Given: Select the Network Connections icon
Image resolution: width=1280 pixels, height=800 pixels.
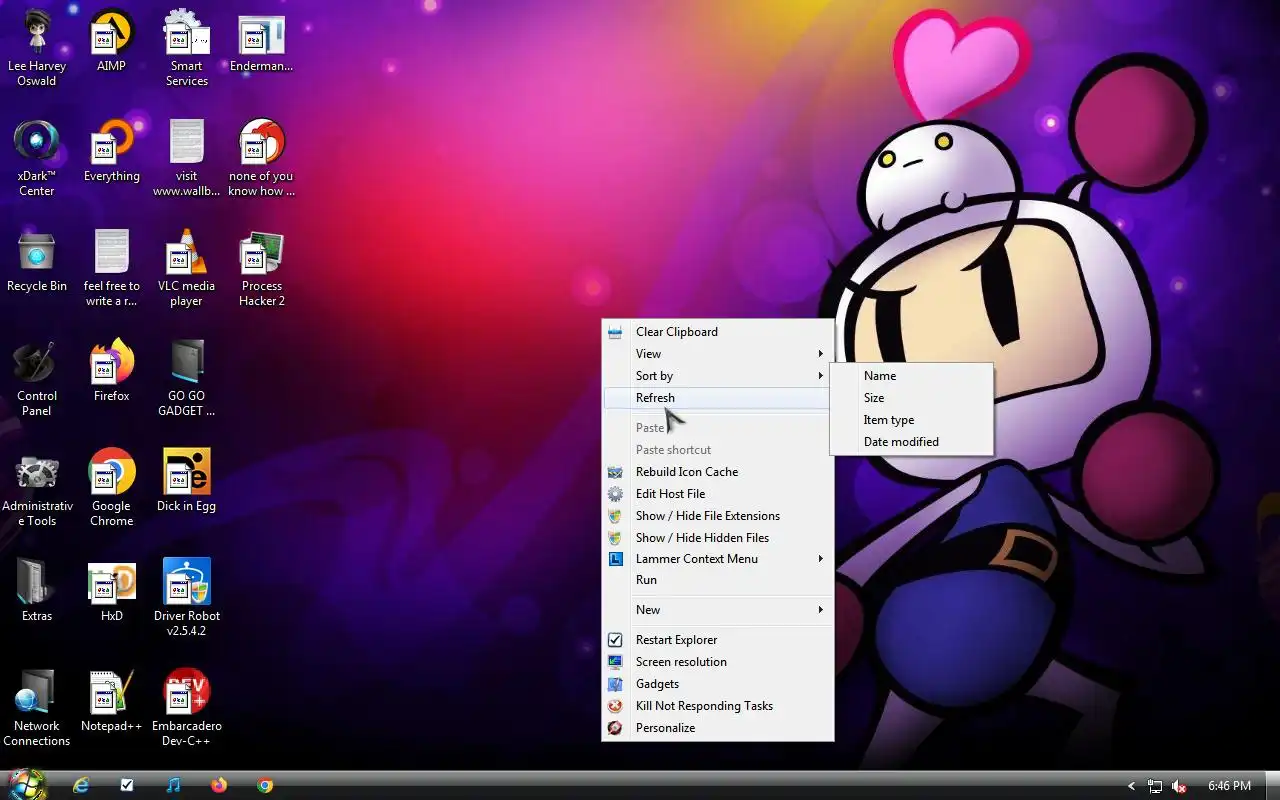Looking at the screenshot, I should pos(37,710).
